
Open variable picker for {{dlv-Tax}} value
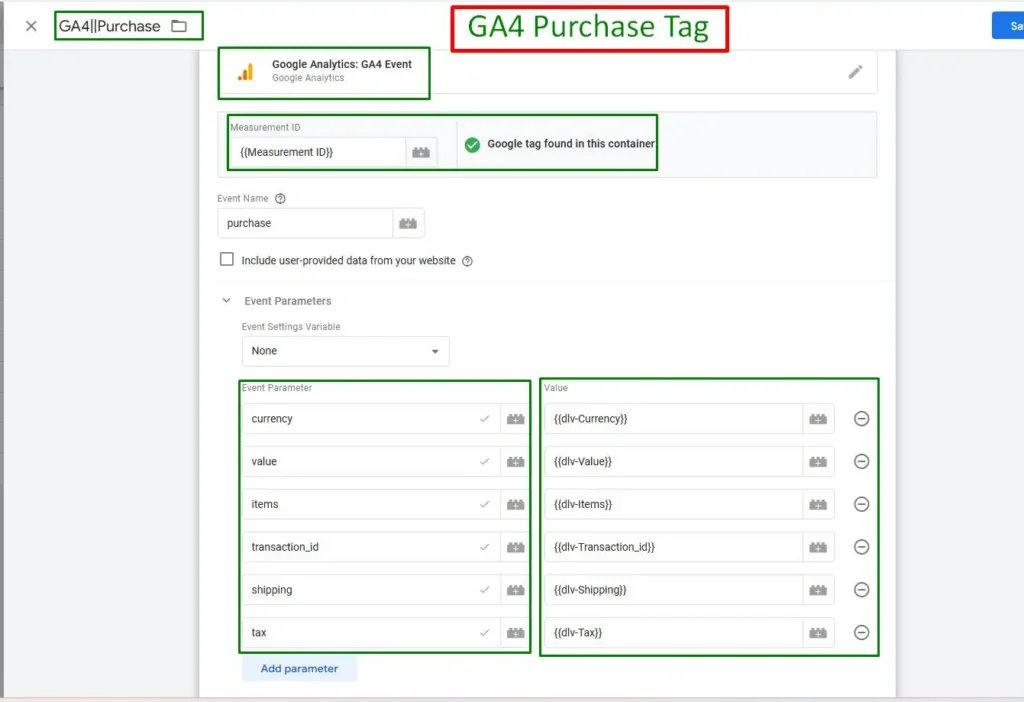pos(818,633)
